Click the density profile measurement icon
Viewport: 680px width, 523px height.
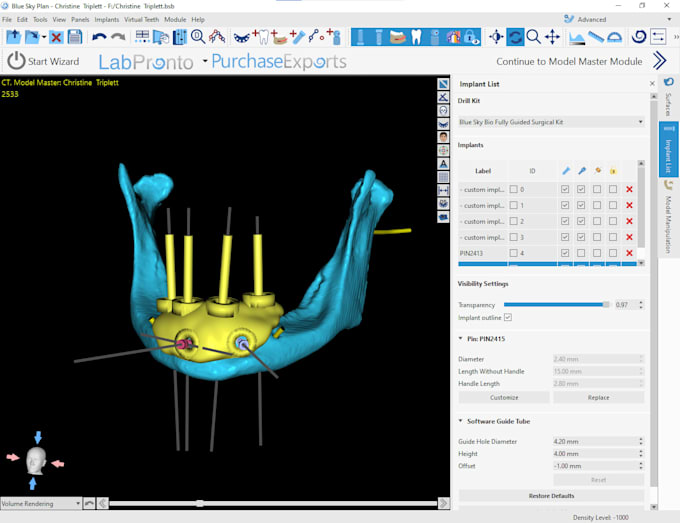coord(577,37)
